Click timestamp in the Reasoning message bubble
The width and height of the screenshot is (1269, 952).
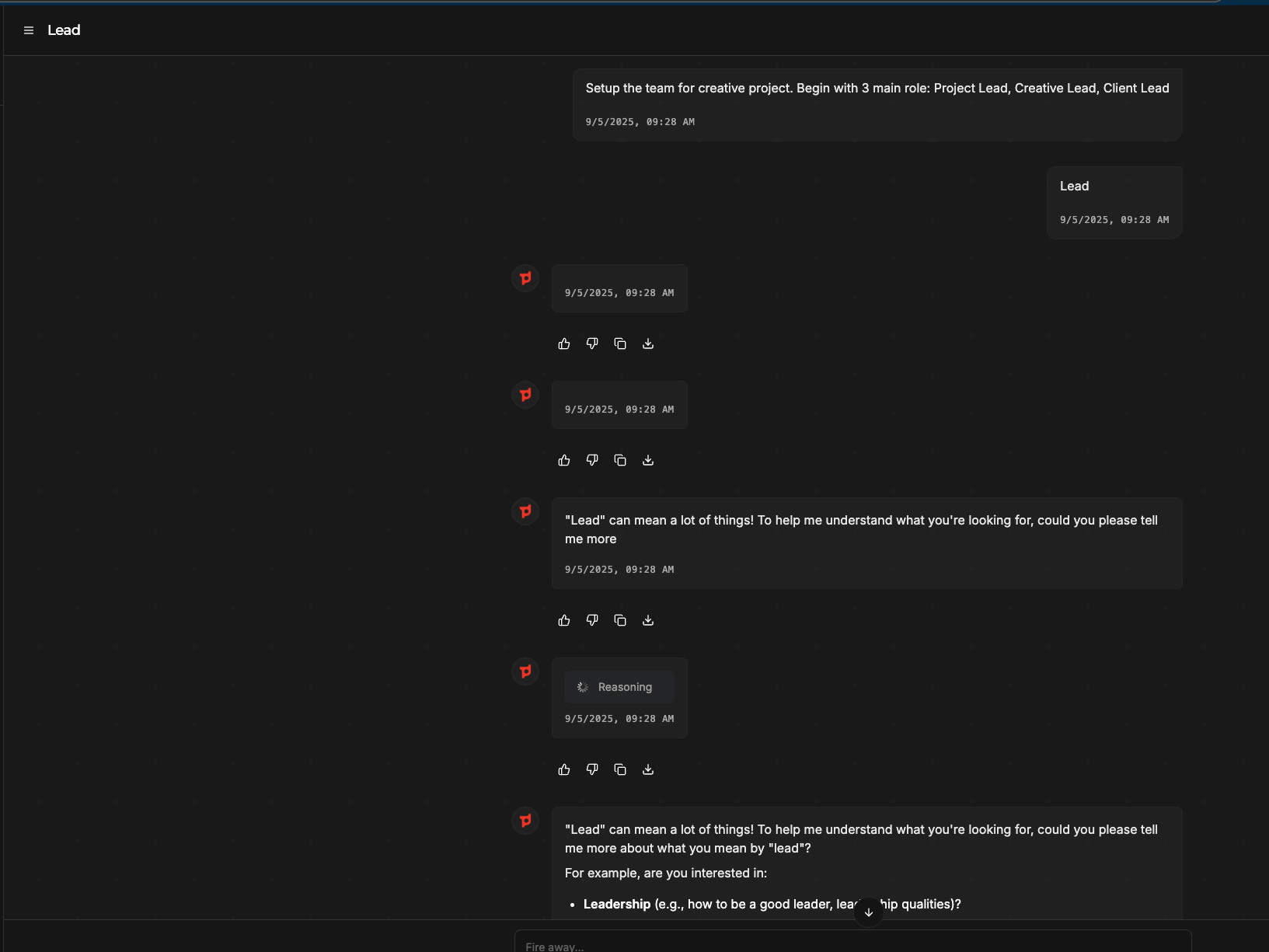619,719
